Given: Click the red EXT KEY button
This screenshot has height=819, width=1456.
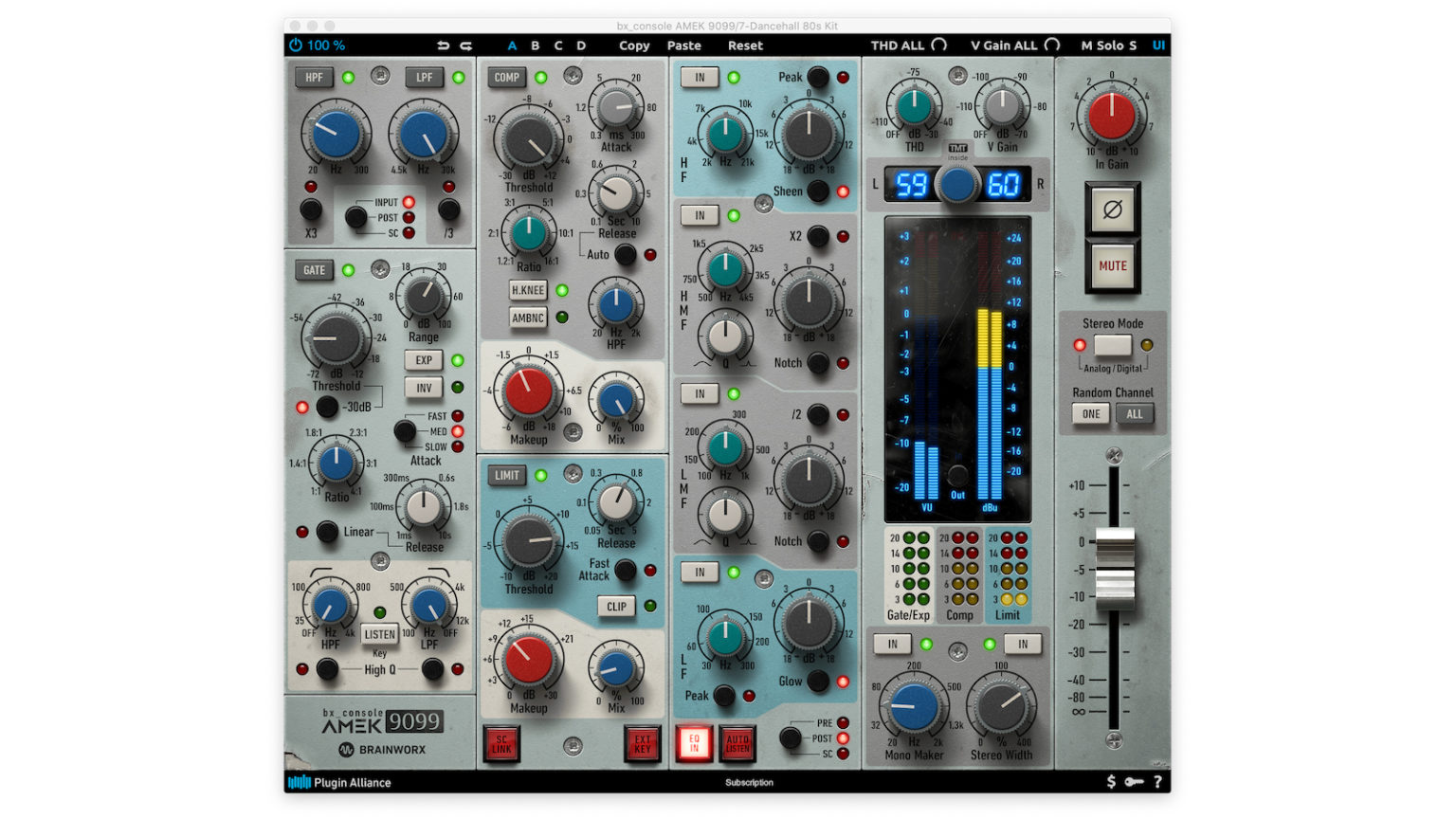Looking at the screenshot, I should pos(642,744).
